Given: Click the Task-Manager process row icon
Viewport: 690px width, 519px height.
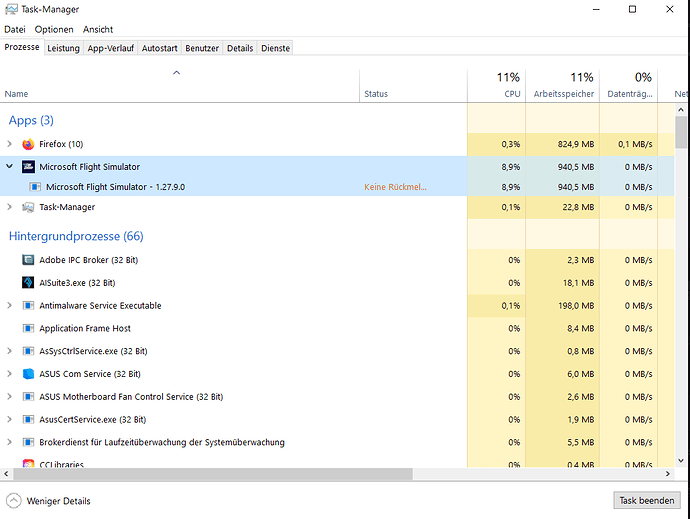Looking at the screenshot, I should pos(28,207).
